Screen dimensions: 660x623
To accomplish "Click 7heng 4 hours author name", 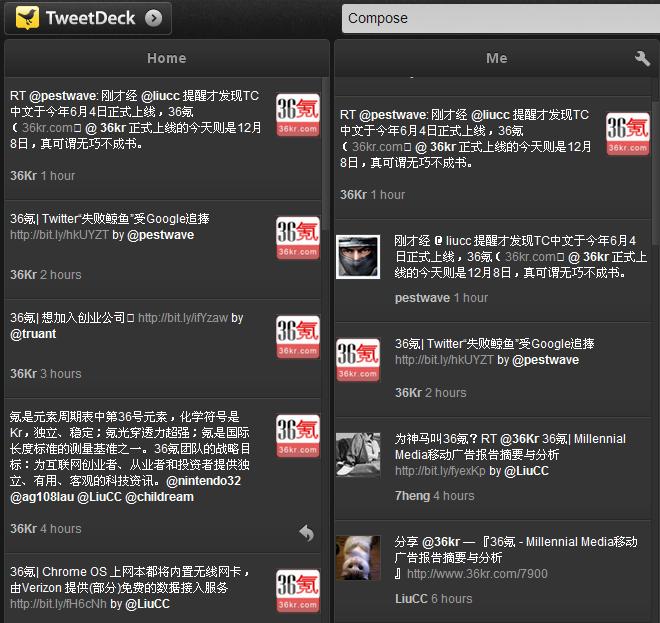I will click(x=412, y=495).
